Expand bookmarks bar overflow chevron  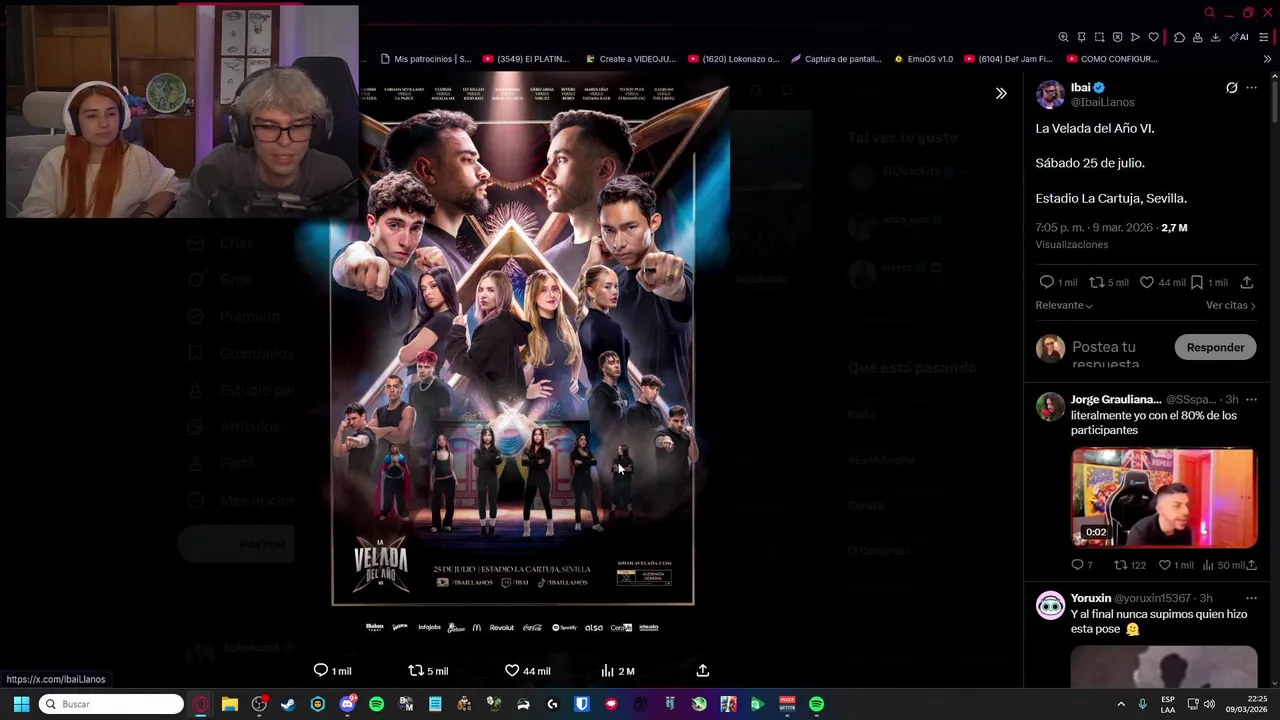tap(1267, 59)
